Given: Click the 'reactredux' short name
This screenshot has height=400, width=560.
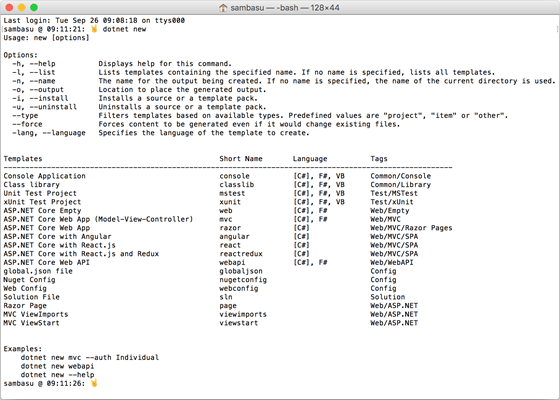Looking at the screenshot, I should pyautogui.click(x=241, y=254).
